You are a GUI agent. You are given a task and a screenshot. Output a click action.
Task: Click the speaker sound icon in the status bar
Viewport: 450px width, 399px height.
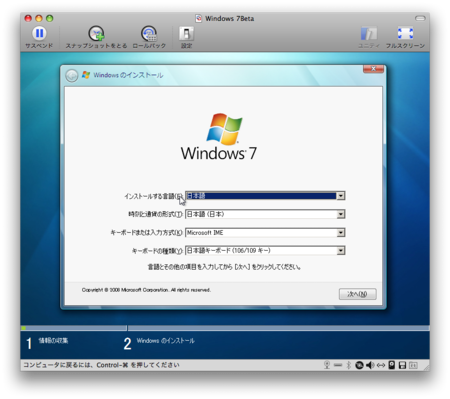(x=370, y=365)
